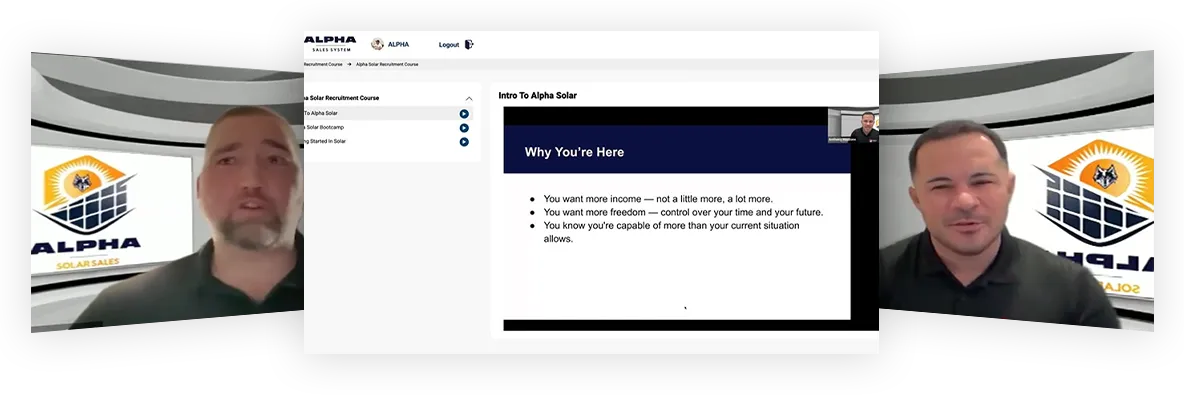Click the ALPHA username label
The width and height of the screenshot is (1184, 406).
click(x=398, y=45)
